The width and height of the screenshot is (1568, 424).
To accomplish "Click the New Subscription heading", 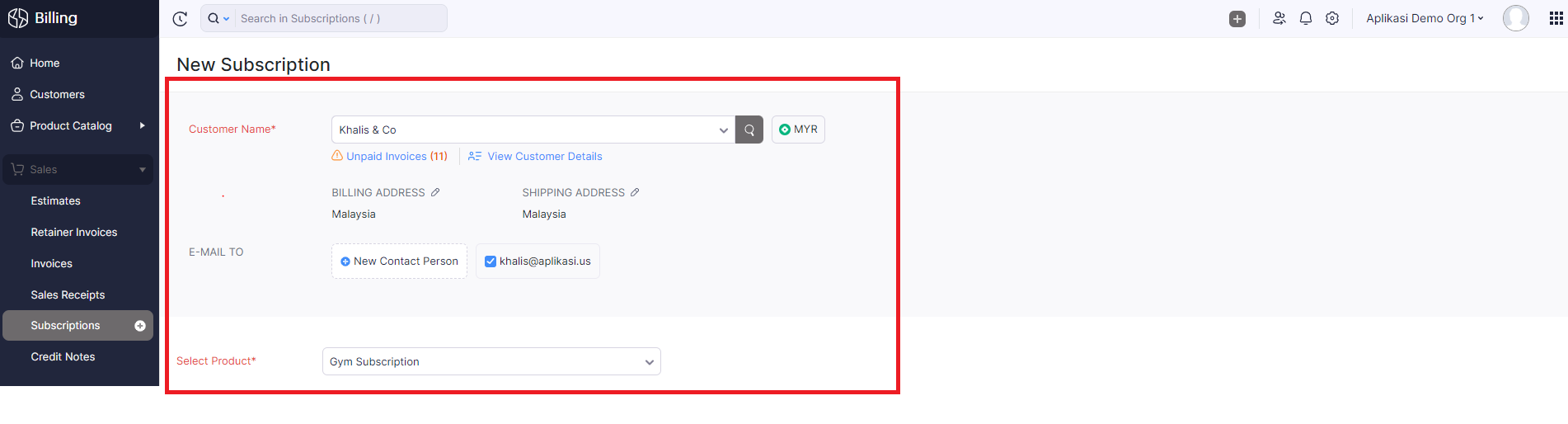I will [253, 64].
